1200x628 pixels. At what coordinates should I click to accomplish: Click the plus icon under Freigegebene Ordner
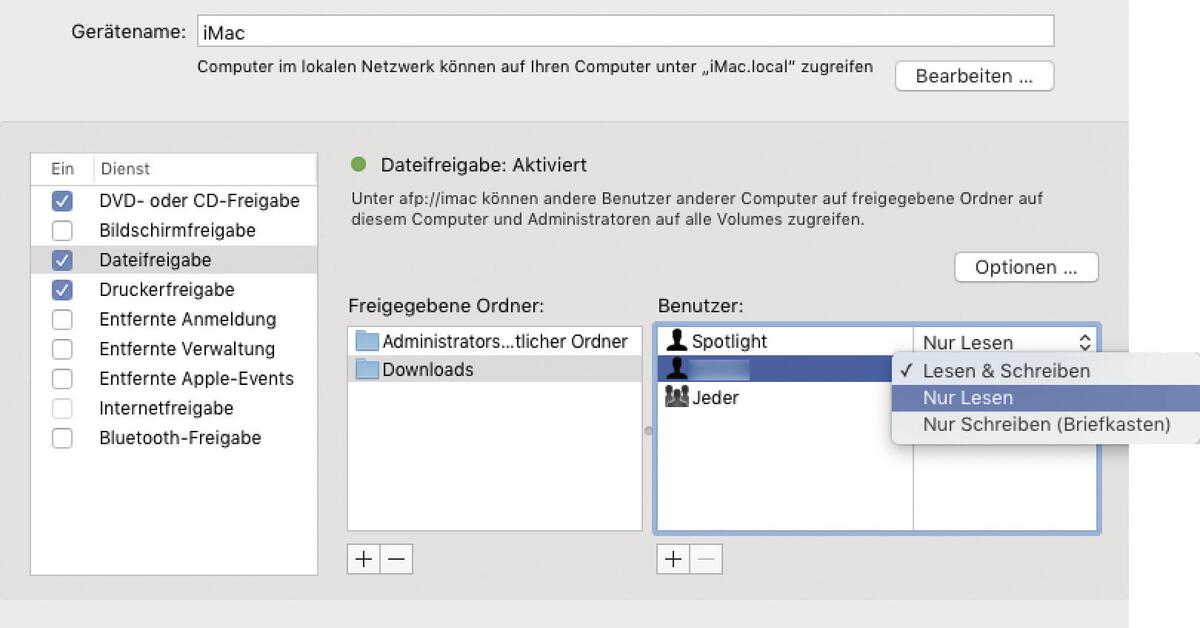[363, 559]
